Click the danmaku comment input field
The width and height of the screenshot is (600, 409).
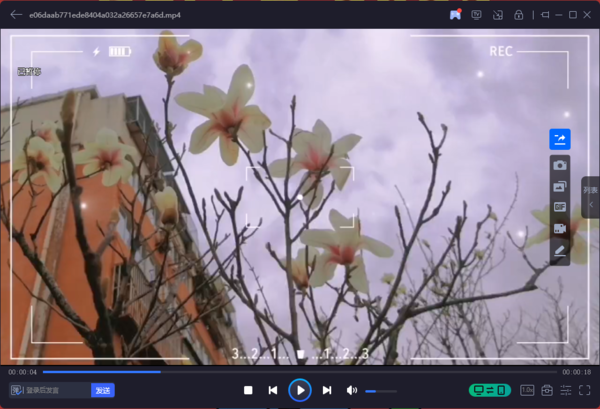pos(57,390)
